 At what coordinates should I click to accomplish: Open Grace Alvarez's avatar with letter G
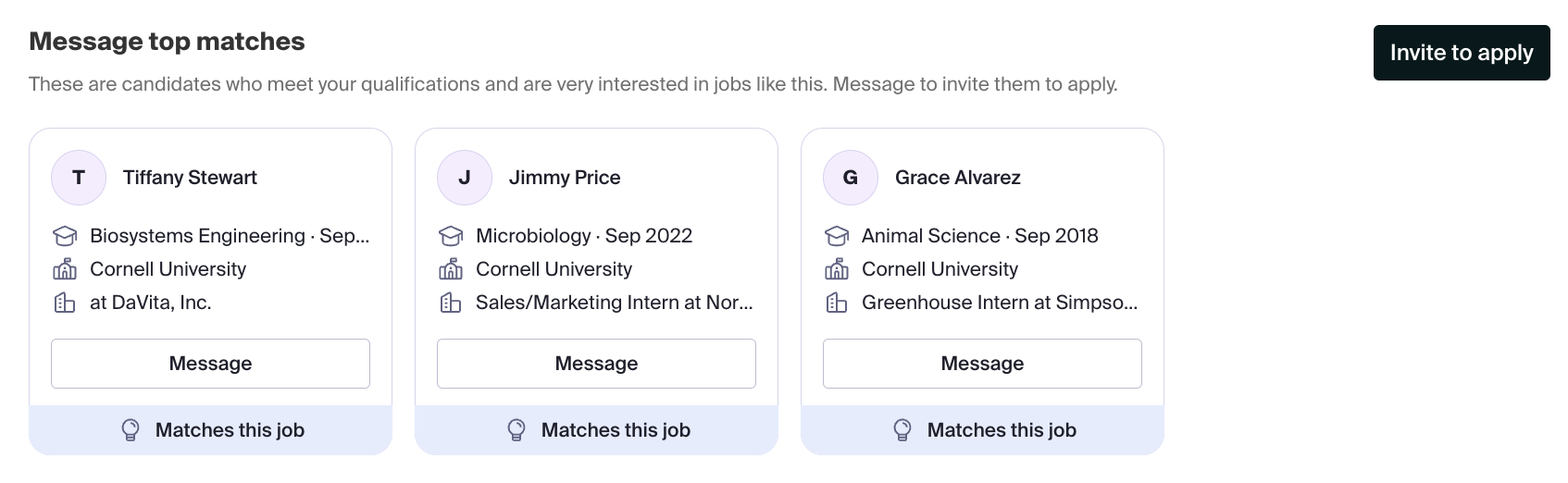pos(851,178)
